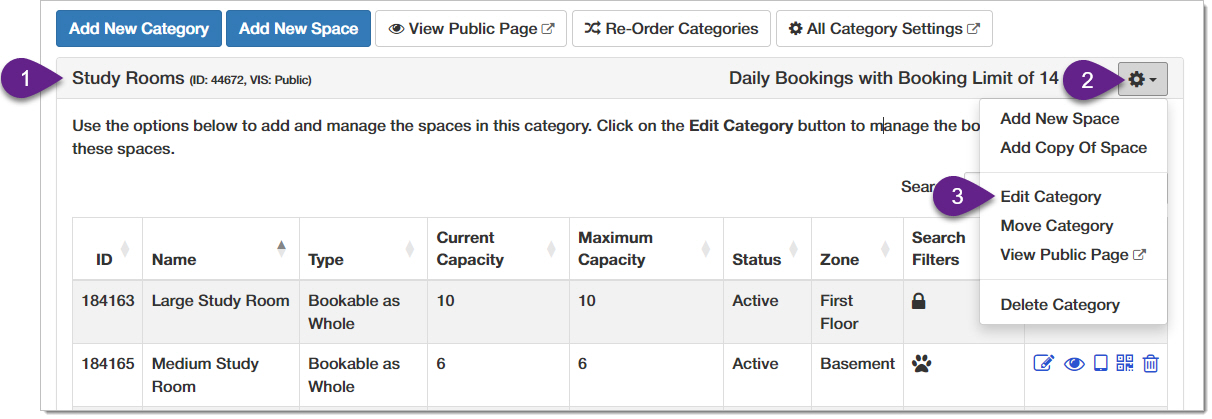Click paw icon in Medium Study Room row
Image resolution: width=1212 pixels, height=419 pixels.
click(x=921, y=364)
